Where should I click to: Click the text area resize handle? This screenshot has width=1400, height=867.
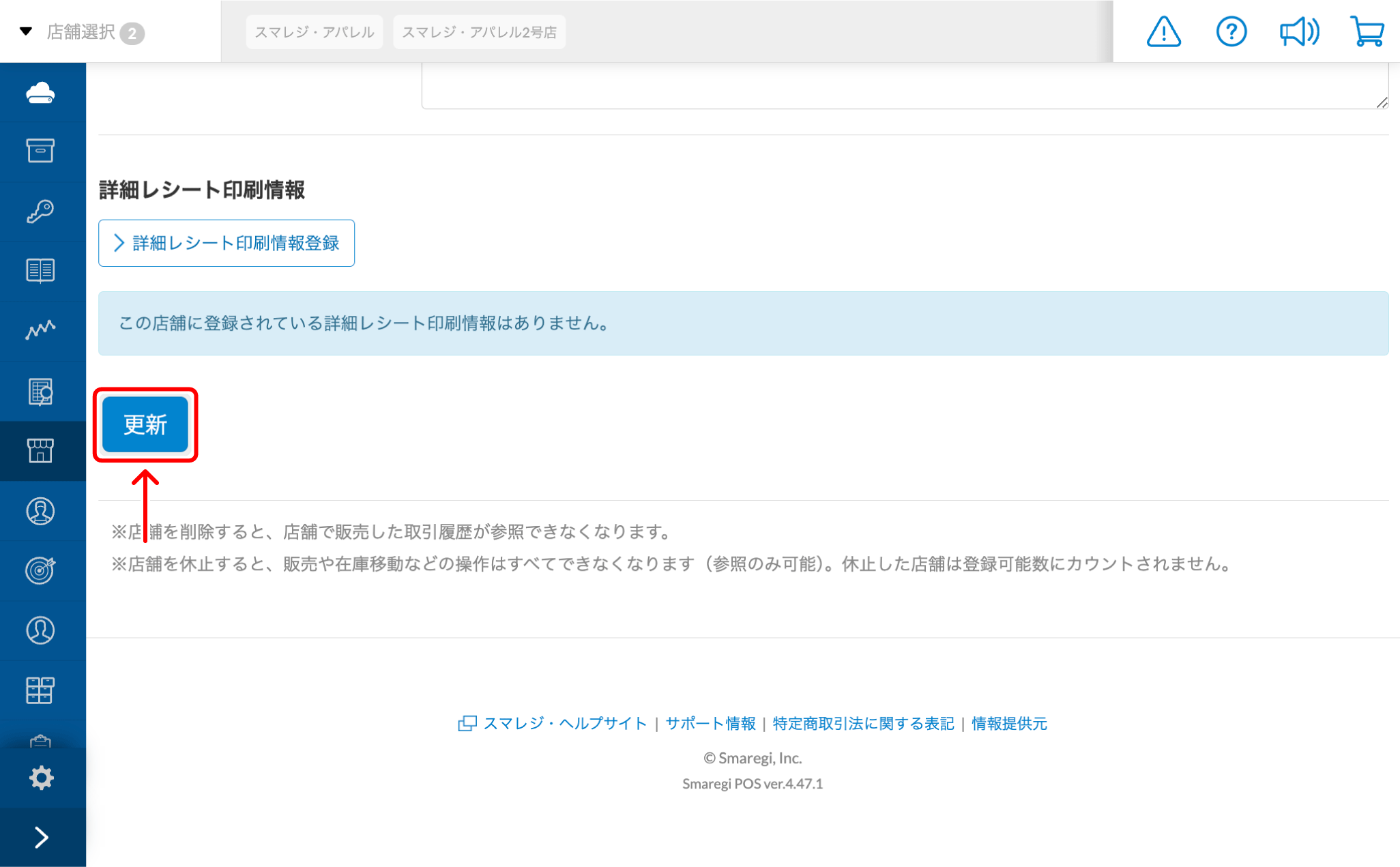[x=1382, y=102]
